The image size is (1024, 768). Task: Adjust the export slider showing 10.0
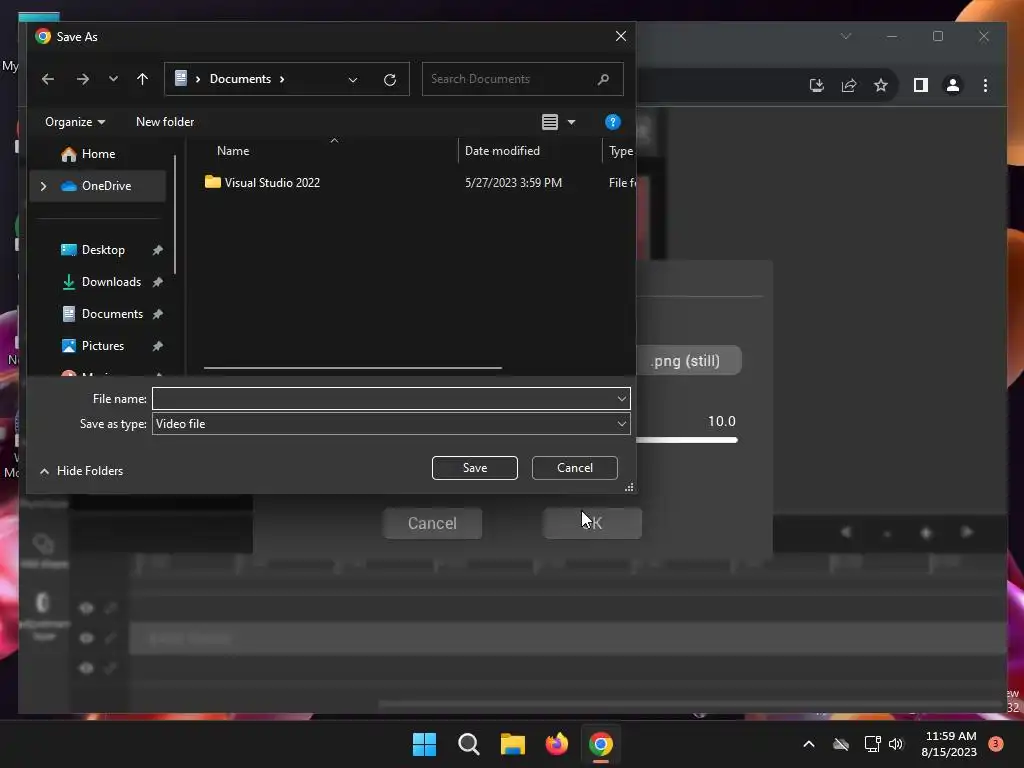pos(687,440)
